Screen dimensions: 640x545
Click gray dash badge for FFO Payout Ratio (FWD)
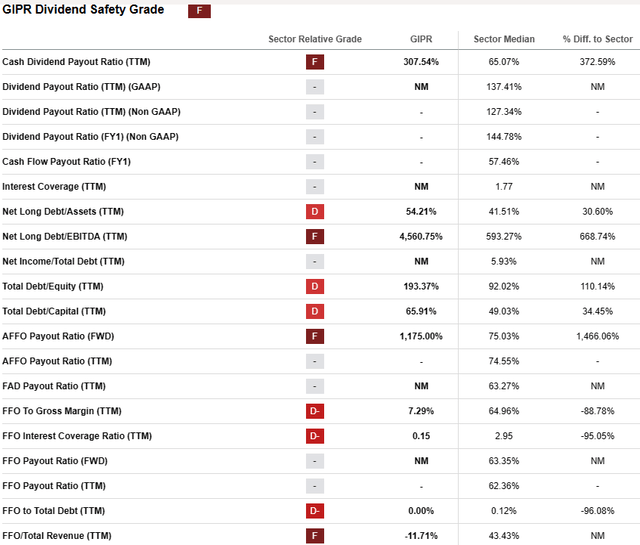(315, 461)
